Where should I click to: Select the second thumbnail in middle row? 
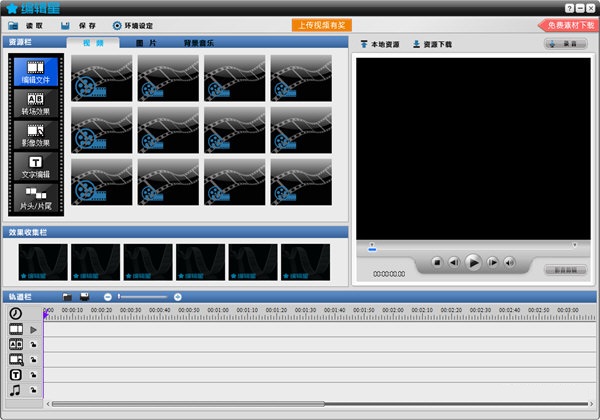168,130
